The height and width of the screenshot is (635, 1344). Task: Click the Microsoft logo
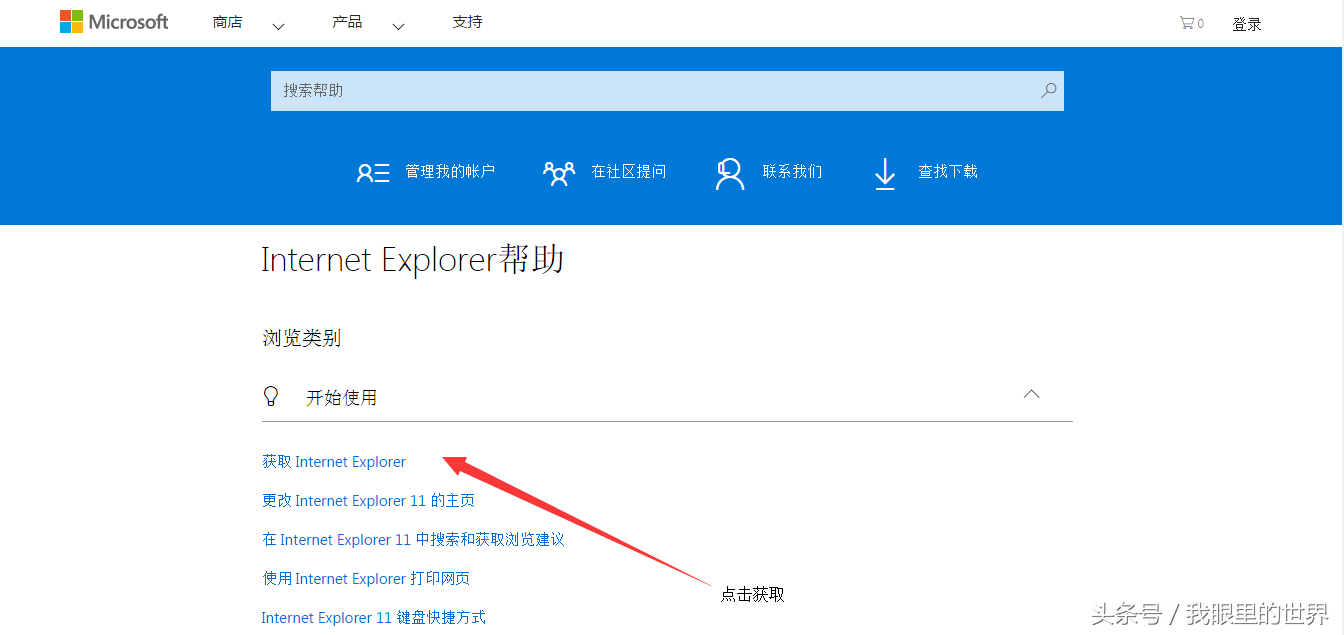(x=113, y=21)
